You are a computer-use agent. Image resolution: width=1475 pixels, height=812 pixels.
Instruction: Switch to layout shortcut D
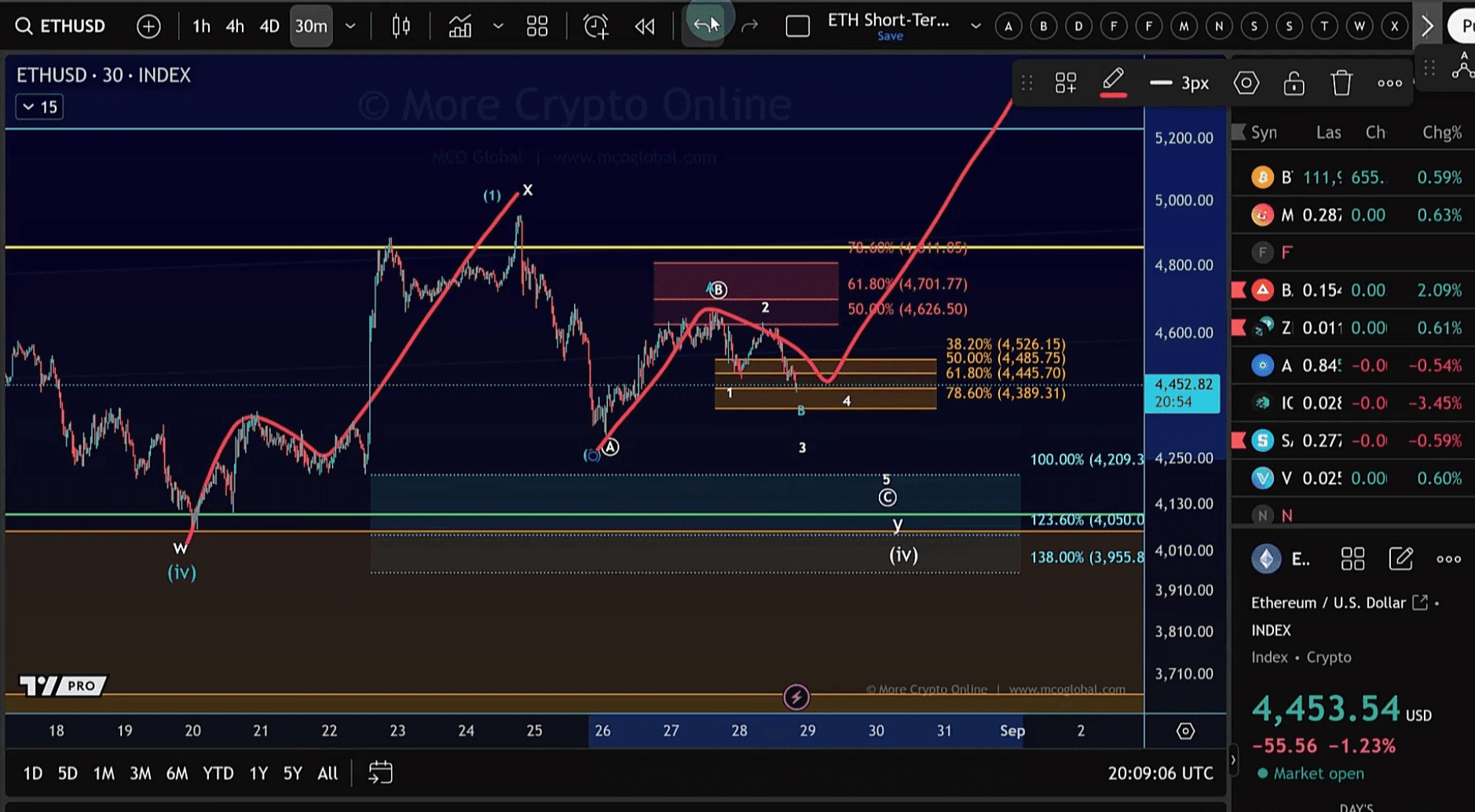1078,26
